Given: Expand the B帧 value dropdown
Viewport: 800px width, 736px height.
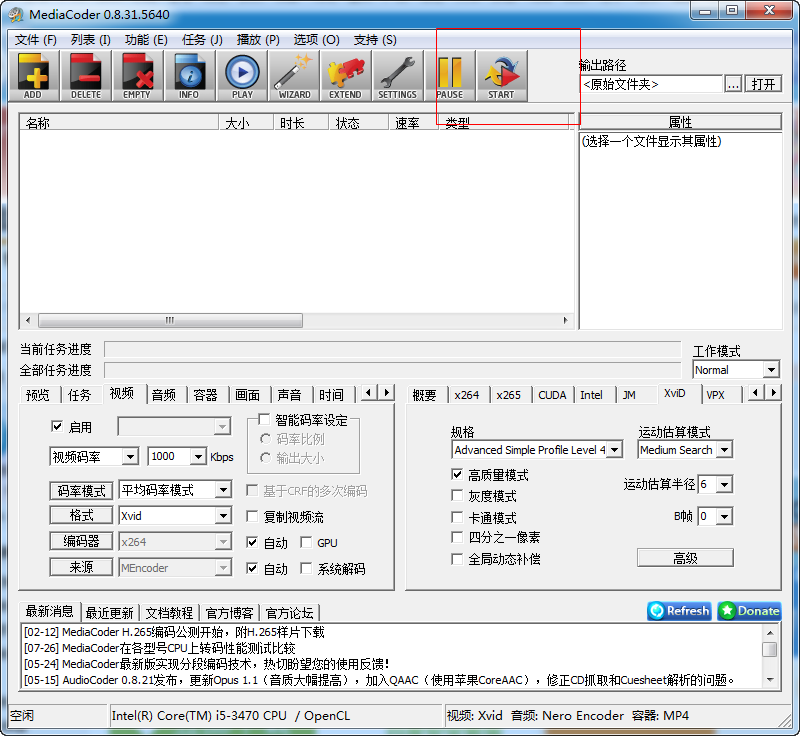Looking at the screenshot, I should point(724,516).
